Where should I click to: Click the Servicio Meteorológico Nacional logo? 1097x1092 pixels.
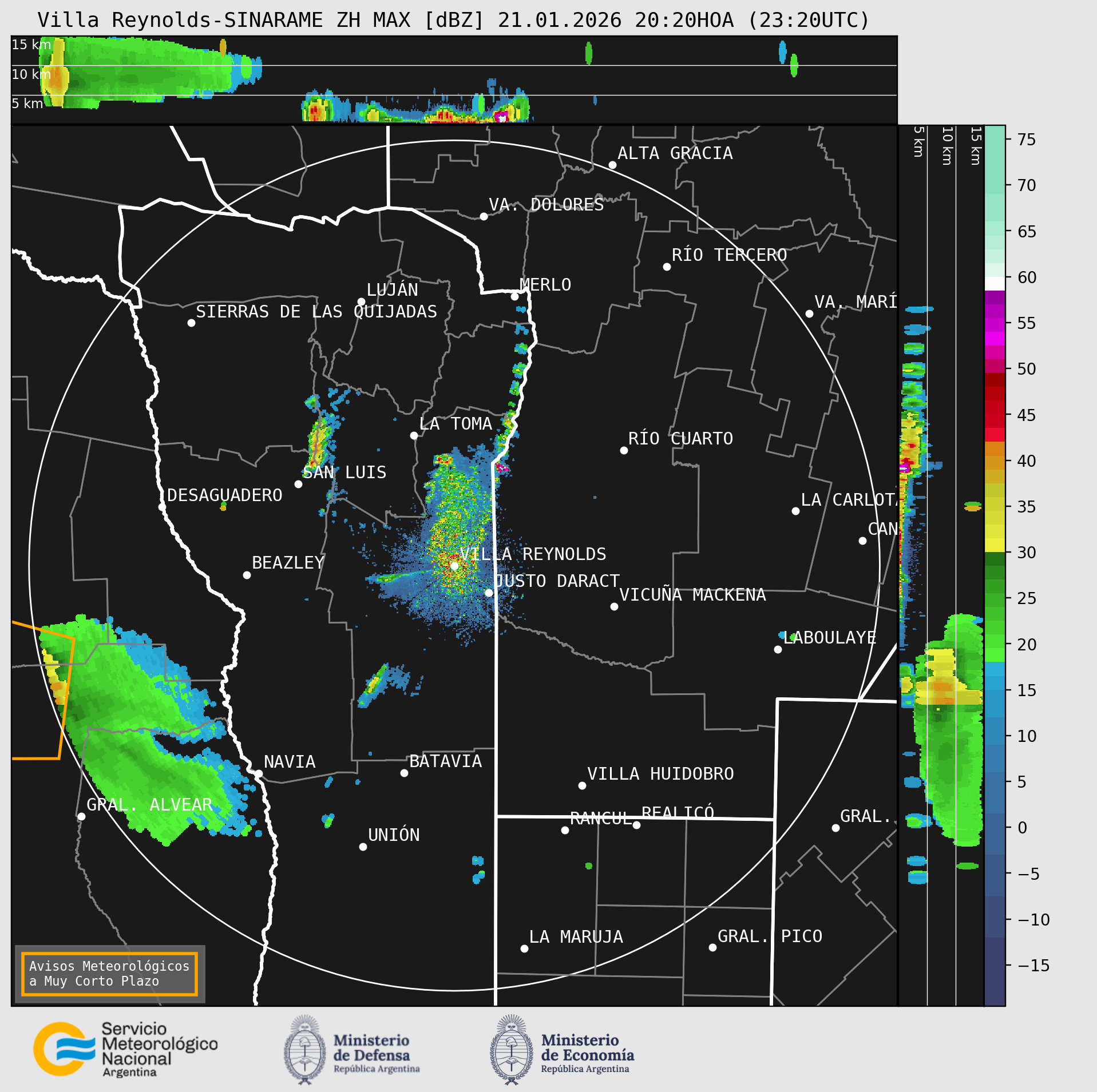pos(125,1049)
